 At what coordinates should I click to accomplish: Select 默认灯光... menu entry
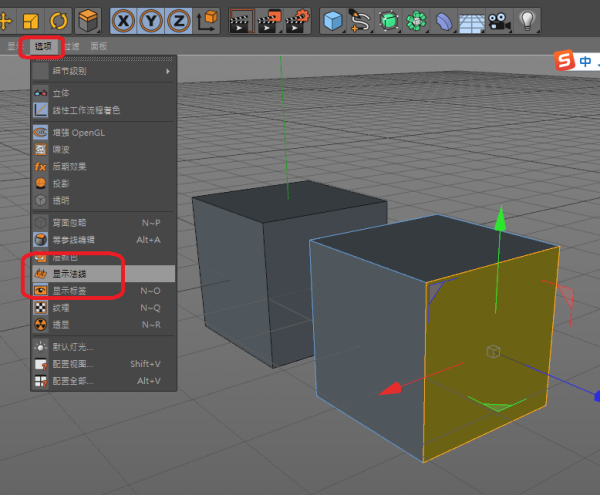[x=74, y=347]
